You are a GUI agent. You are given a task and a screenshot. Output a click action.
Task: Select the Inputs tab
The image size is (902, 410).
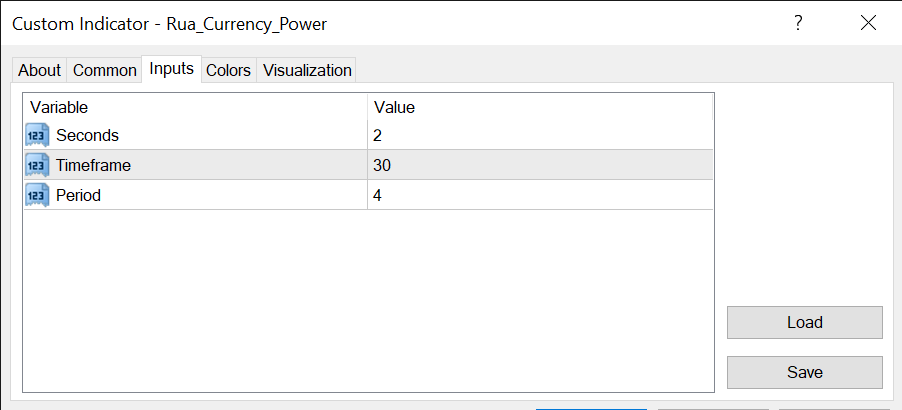[x=171, y=69]
